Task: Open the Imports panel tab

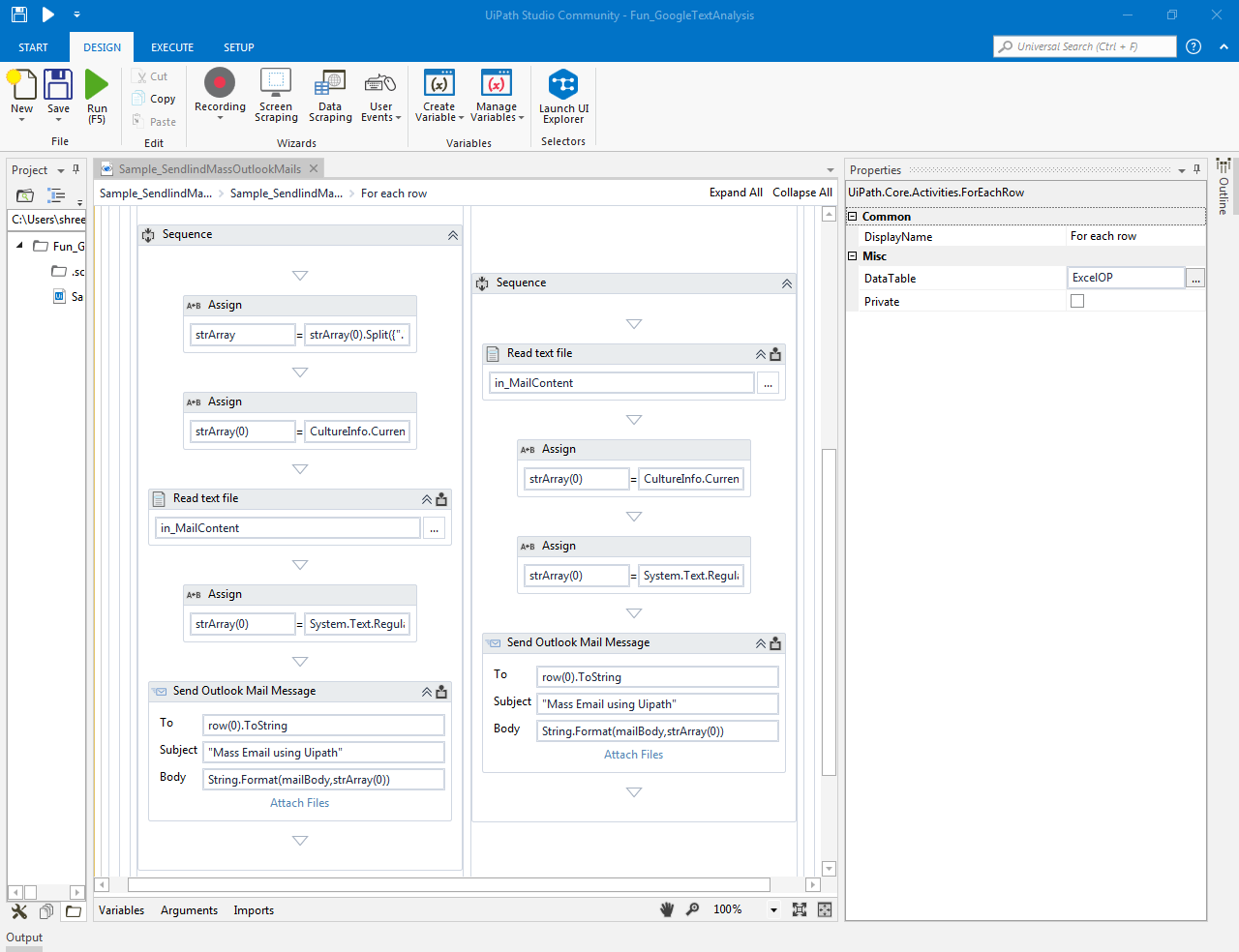Action: [254, 910]
